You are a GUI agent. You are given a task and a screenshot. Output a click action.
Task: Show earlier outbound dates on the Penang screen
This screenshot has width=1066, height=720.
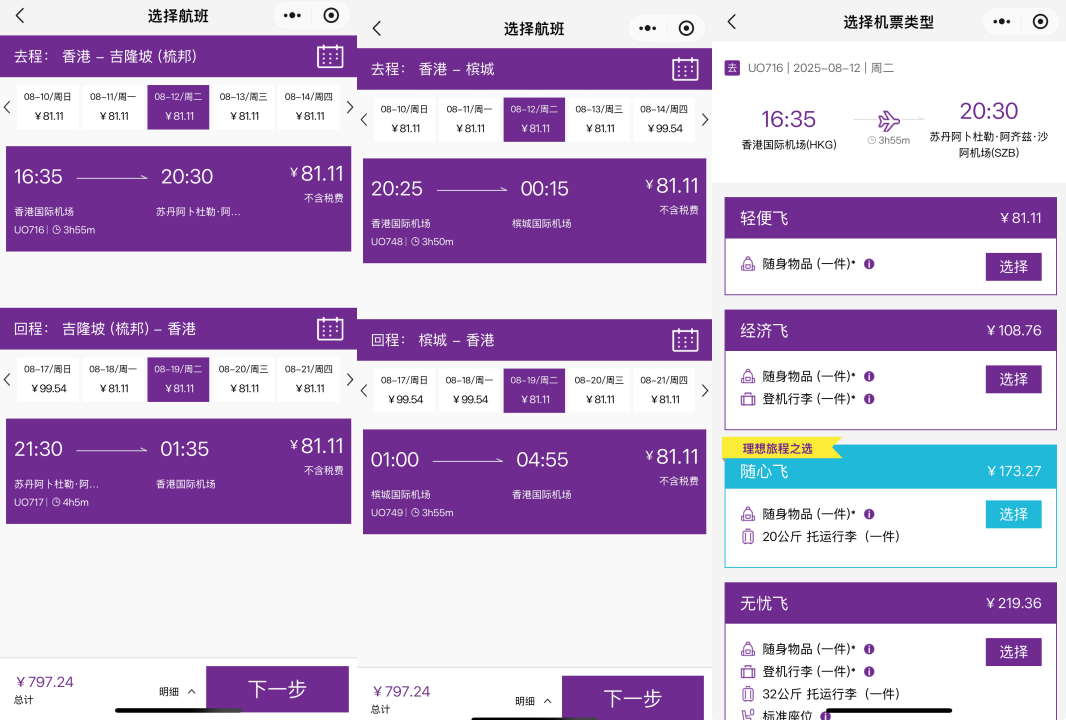pos(364,120)
